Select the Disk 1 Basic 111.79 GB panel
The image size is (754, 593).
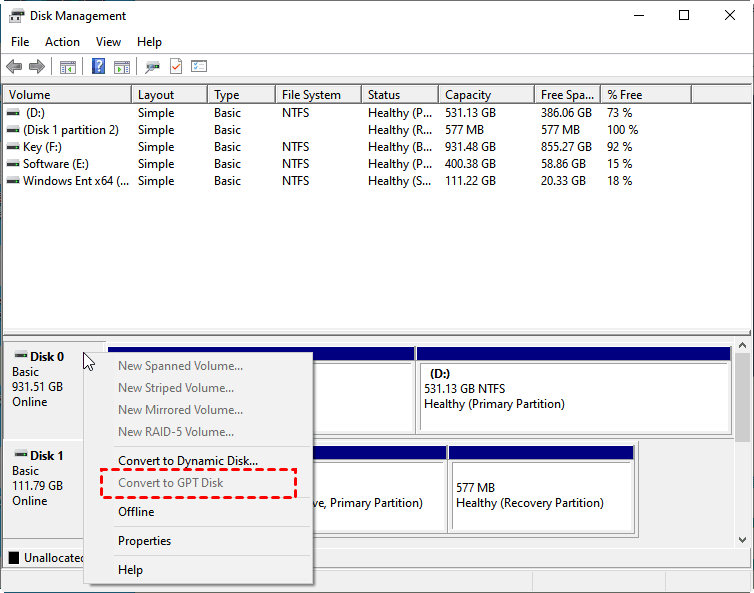43,490
